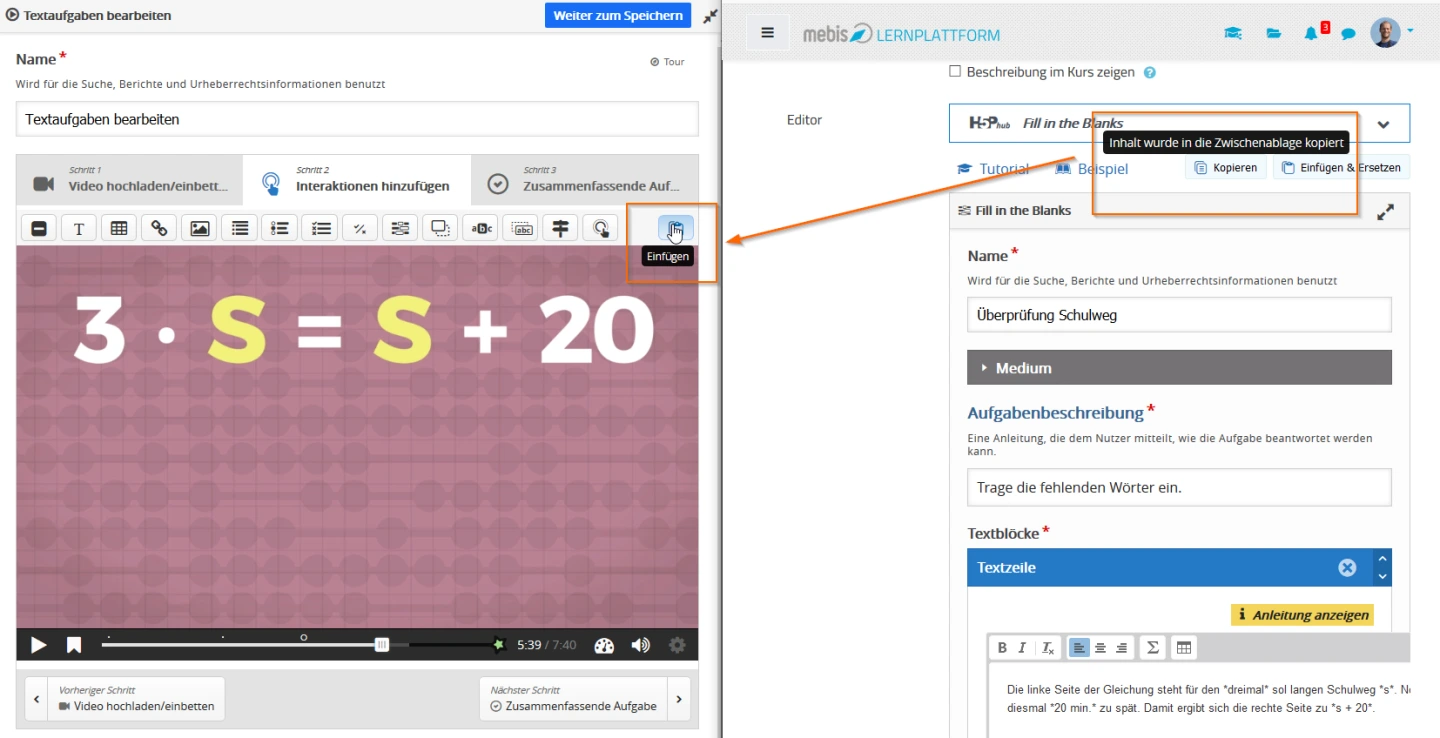Remove formatting in Textzeile editor
The image size is (1440, 738).
(x=1047, y=648)
